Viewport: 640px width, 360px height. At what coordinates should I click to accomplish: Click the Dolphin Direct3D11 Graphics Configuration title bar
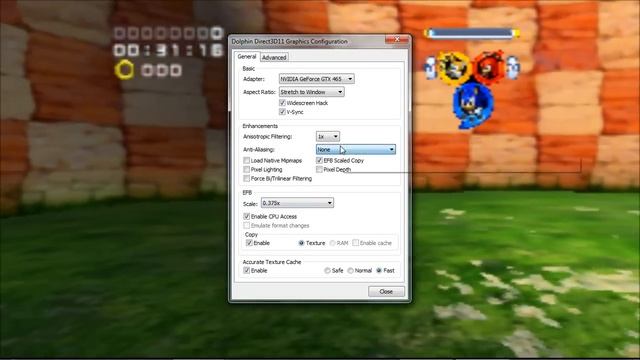290,41
